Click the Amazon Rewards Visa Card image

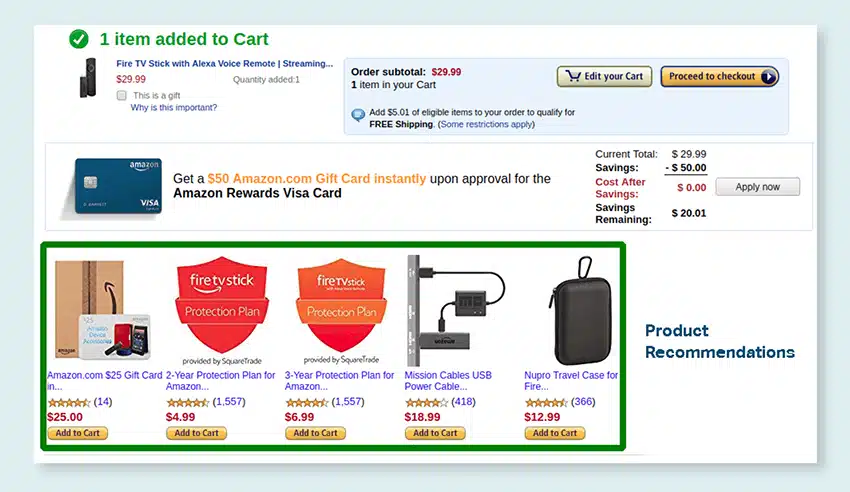(x=119, y=185)
